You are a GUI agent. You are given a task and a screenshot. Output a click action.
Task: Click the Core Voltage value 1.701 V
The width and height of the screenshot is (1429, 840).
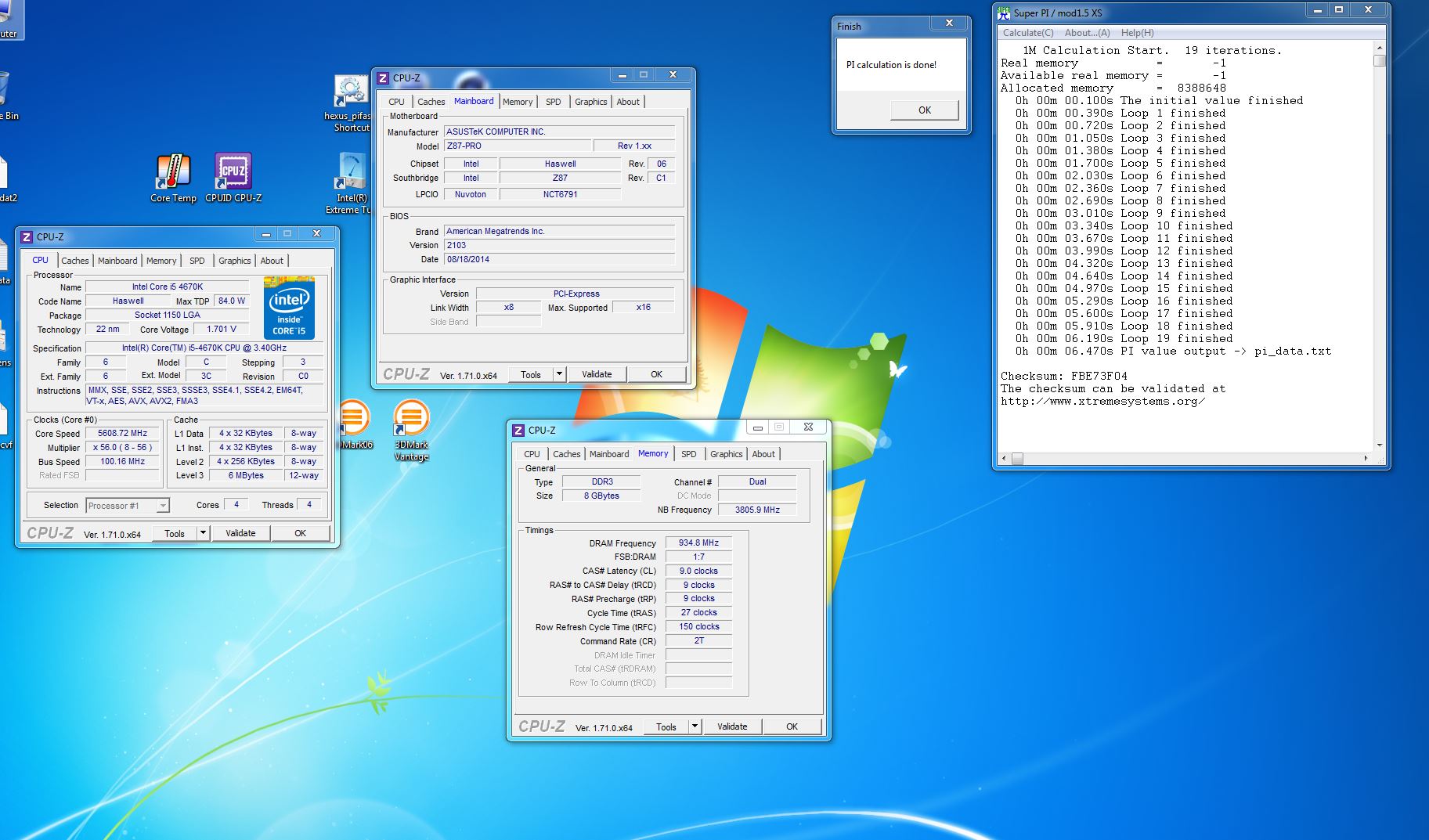pos(222,329)
